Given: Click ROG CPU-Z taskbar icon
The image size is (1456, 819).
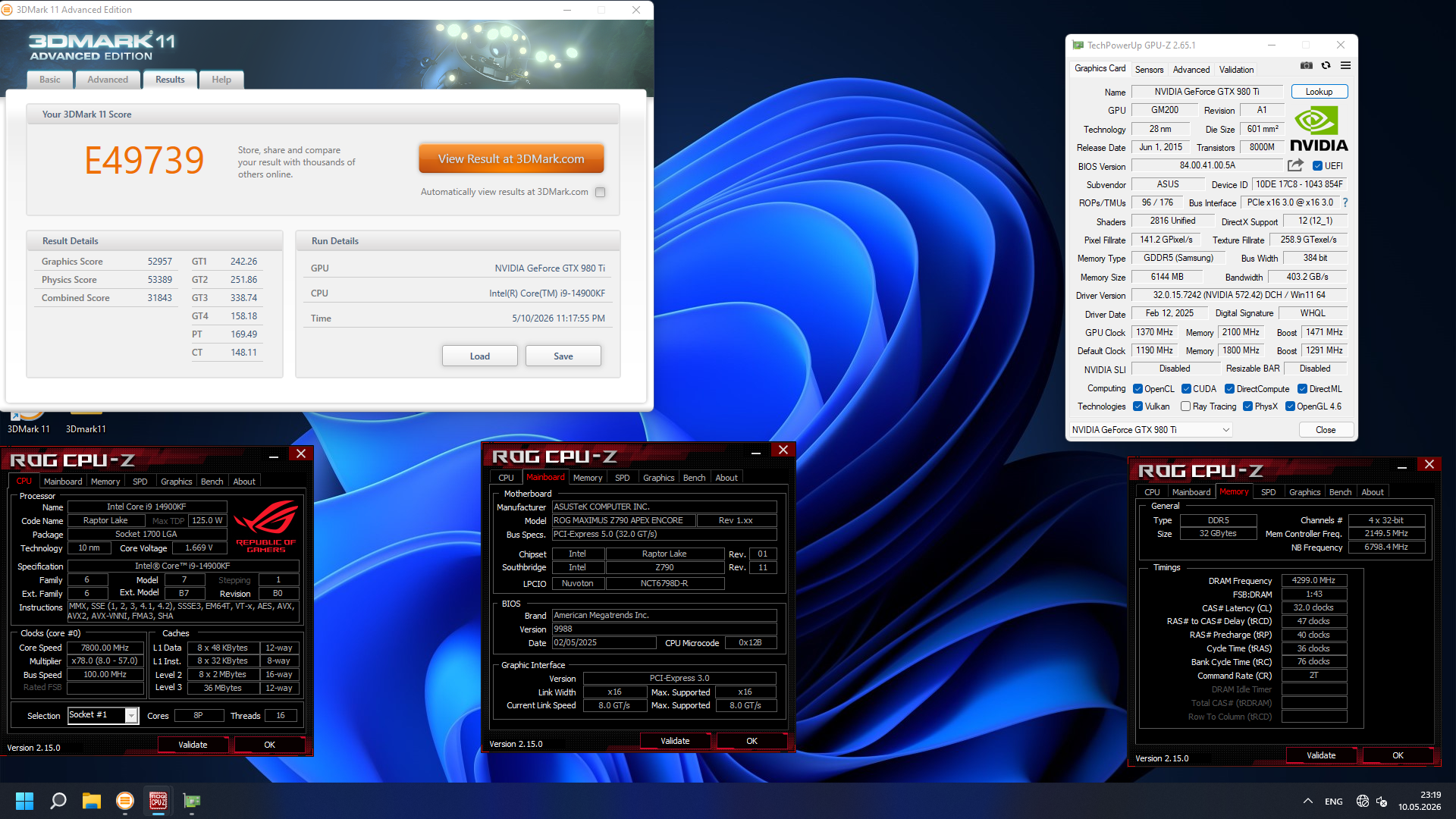Looking at the screenshot, I should point(158,801).
